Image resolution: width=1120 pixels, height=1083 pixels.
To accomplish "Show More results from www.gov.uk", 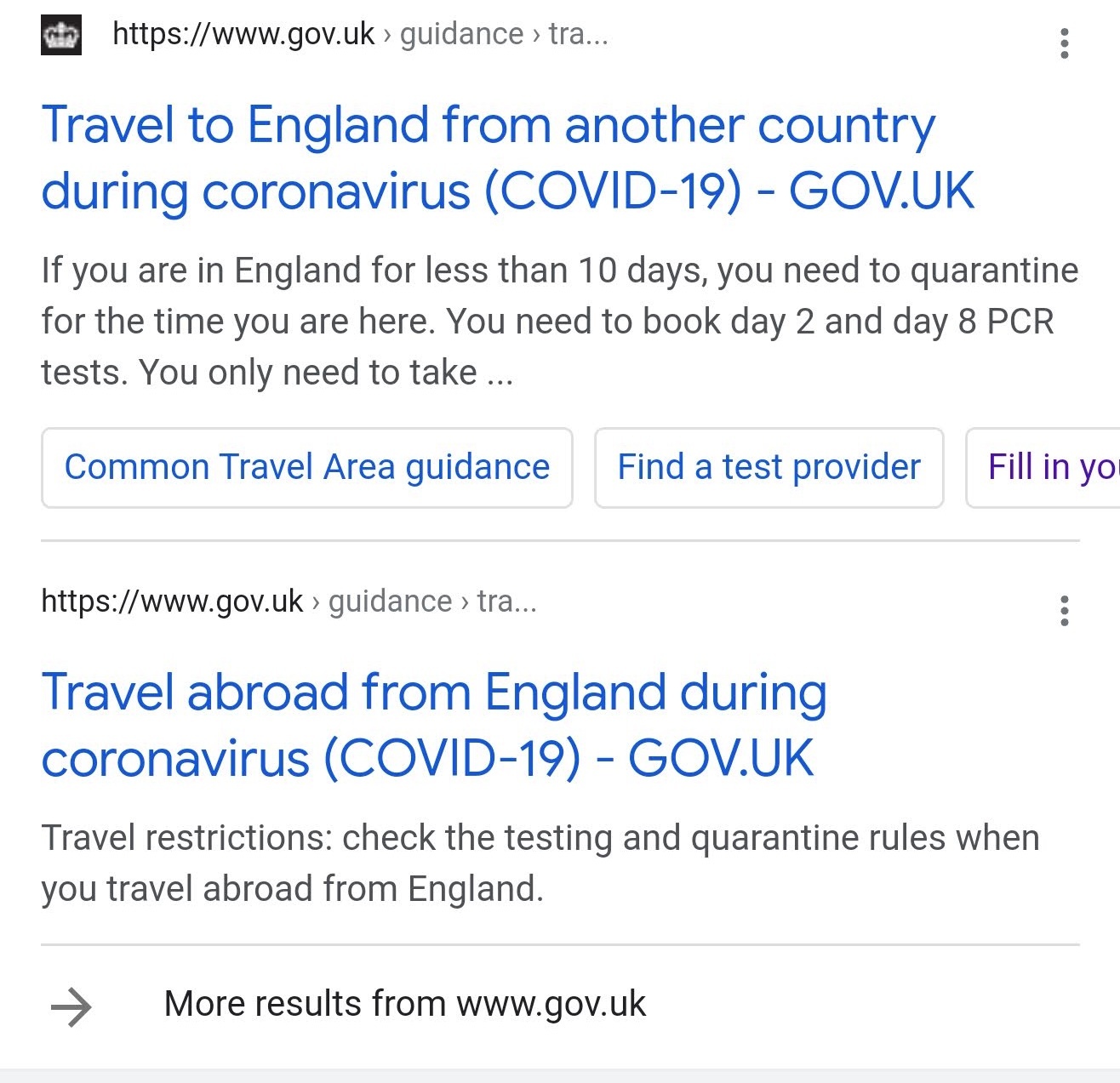I will [404, 1004].
